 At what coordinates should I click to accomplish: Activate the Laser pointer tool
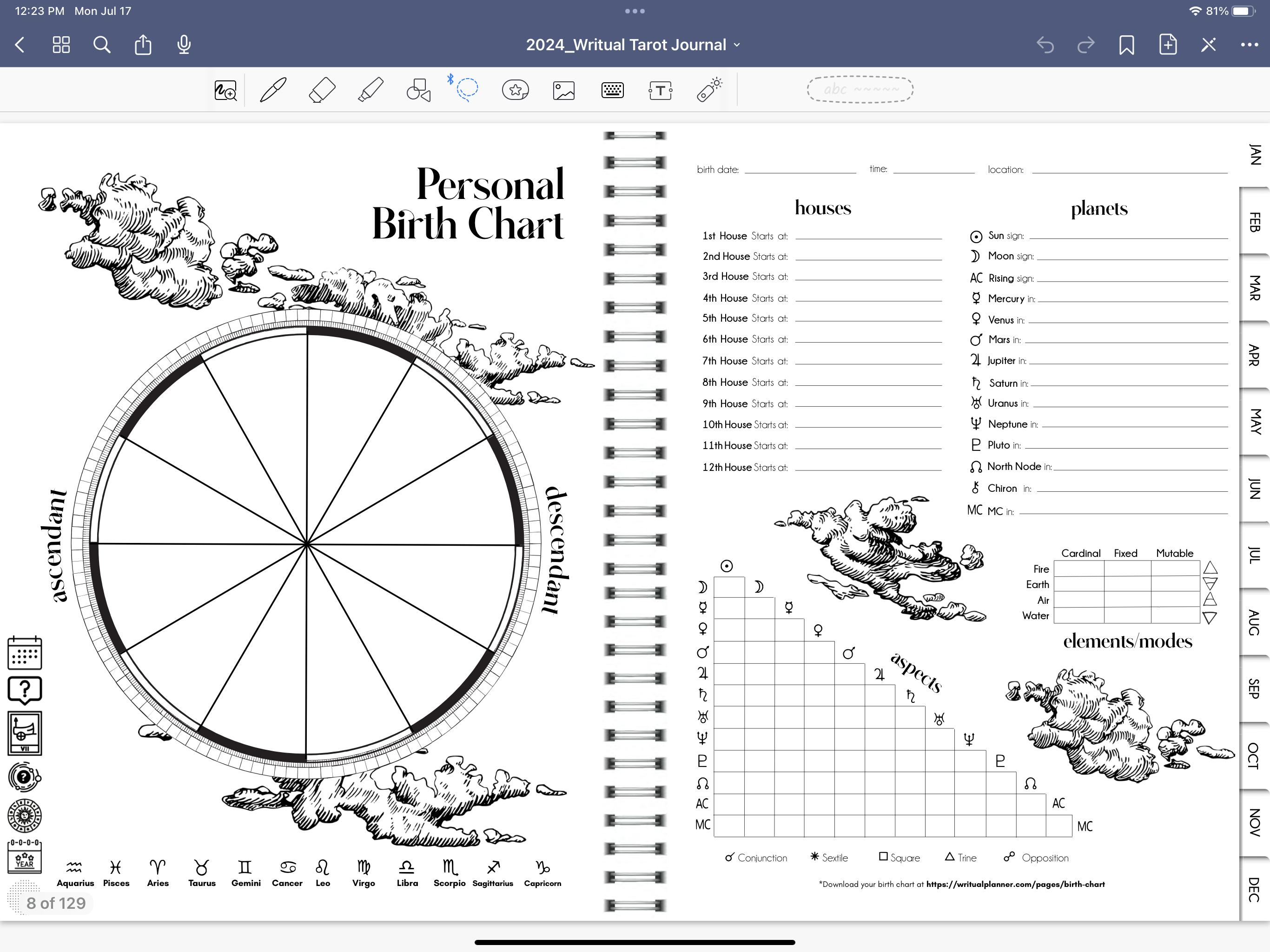click(709, 90)
